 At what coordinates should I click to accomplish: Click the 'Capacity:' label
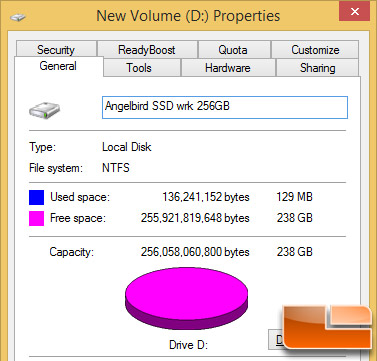point(72,252)
